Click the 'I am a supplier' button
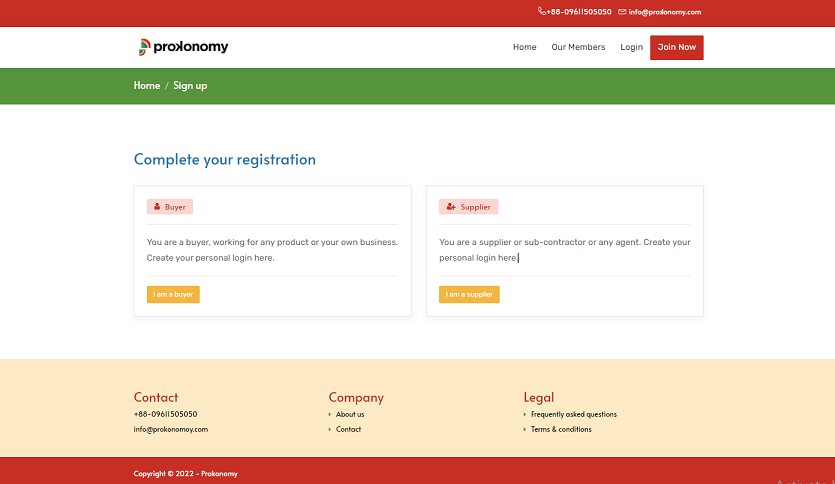The image size is (835, 484). click(x=469, y=294)
